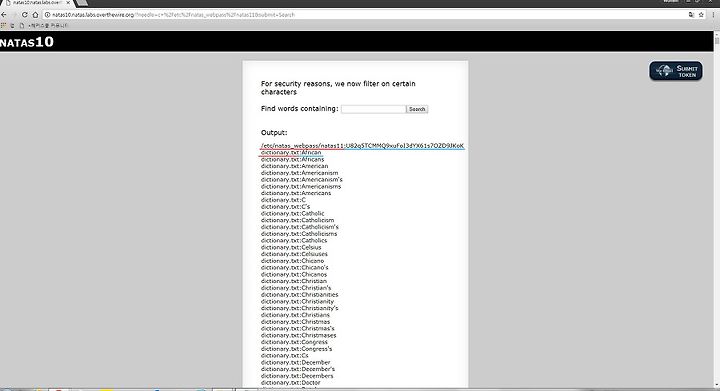Click the line dictionary.txt:Africans

point(292,159)
